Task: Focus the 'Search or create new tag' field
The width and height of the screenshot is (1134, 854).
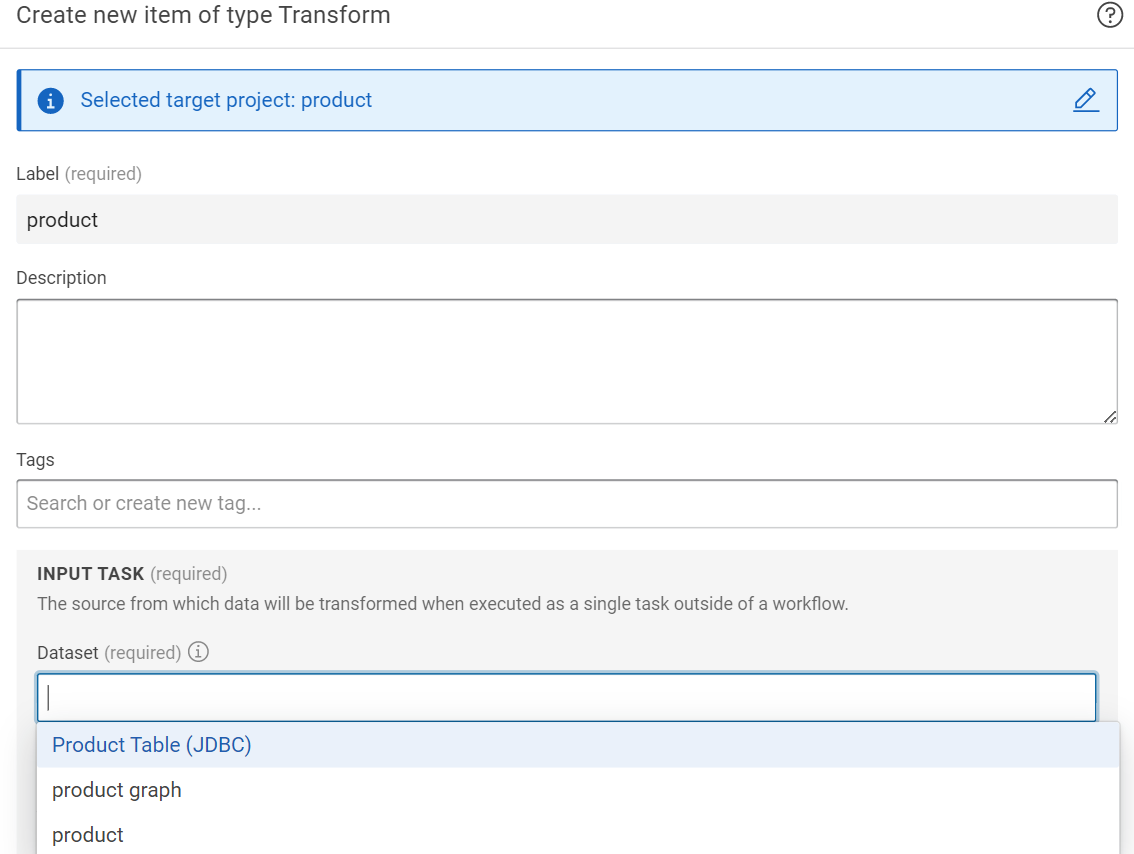Action: [x=566, y=504]
